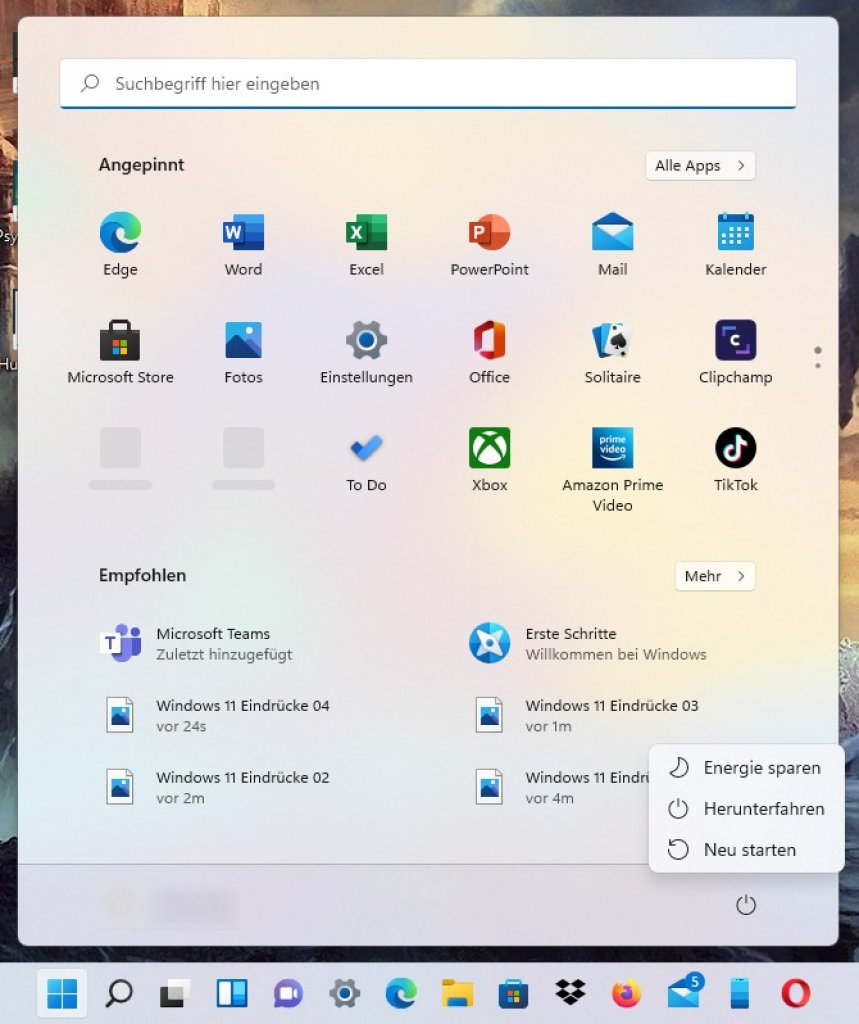The width and height of the screenshot is (859, 1024).
Task: Launch Clipchamp video editor
Action: pos(736,352)
